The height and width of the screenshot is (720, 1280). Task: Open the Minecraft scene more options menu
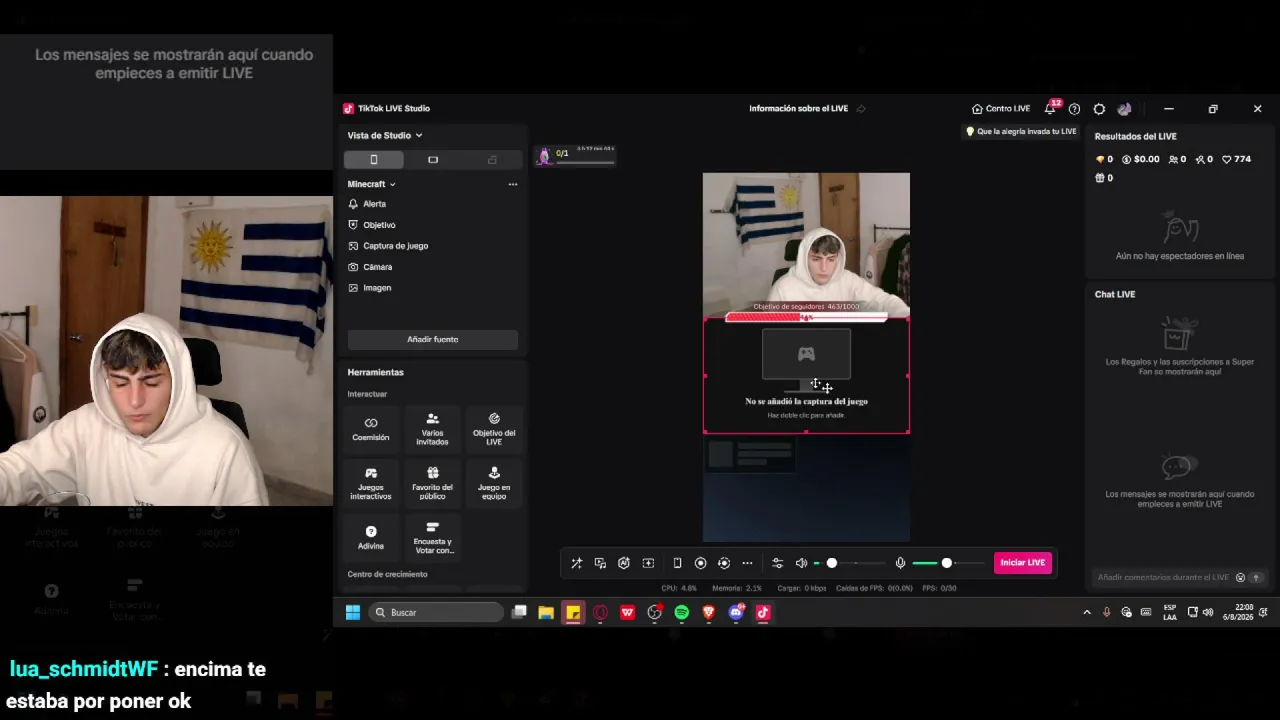click(x=513, y=184)
